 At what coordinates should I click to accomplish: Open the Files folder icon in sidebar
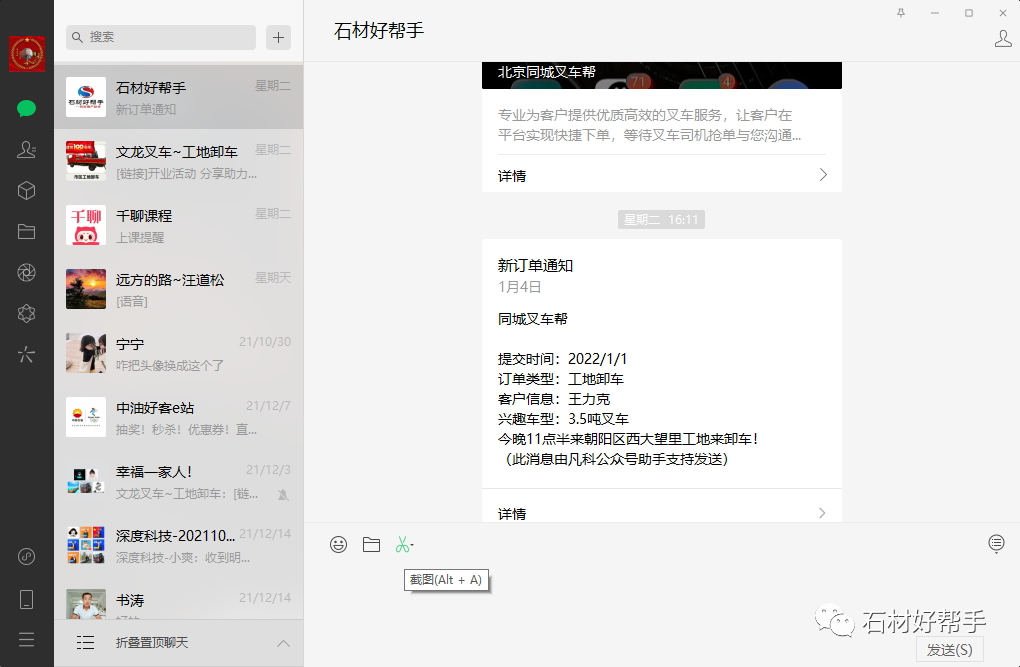pos(26,232)
